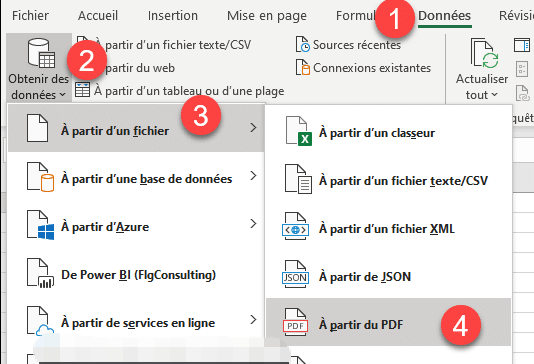Select the Mise en page tab
The width and height of the screenshot is (534, 364).
(267, 16)
